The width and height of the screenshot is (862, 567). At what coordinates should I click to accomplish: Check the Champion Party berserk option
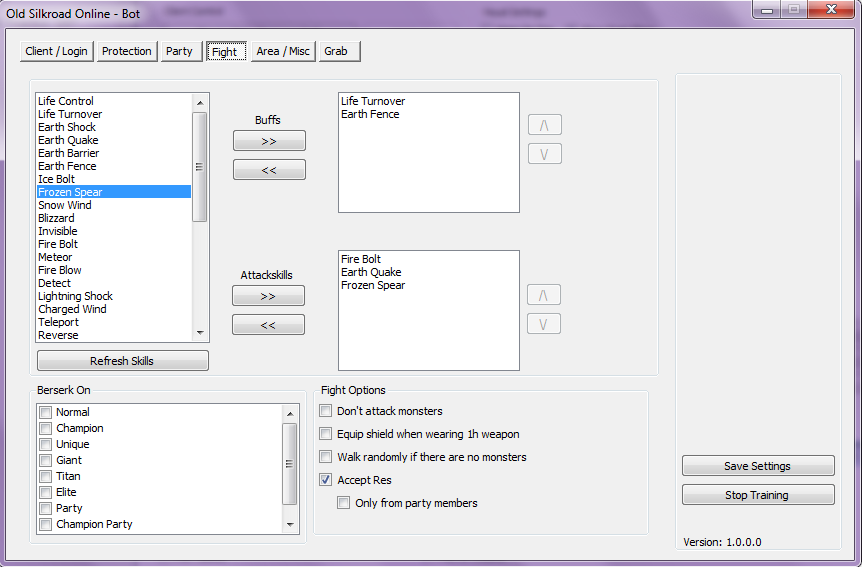coord(46,524)
